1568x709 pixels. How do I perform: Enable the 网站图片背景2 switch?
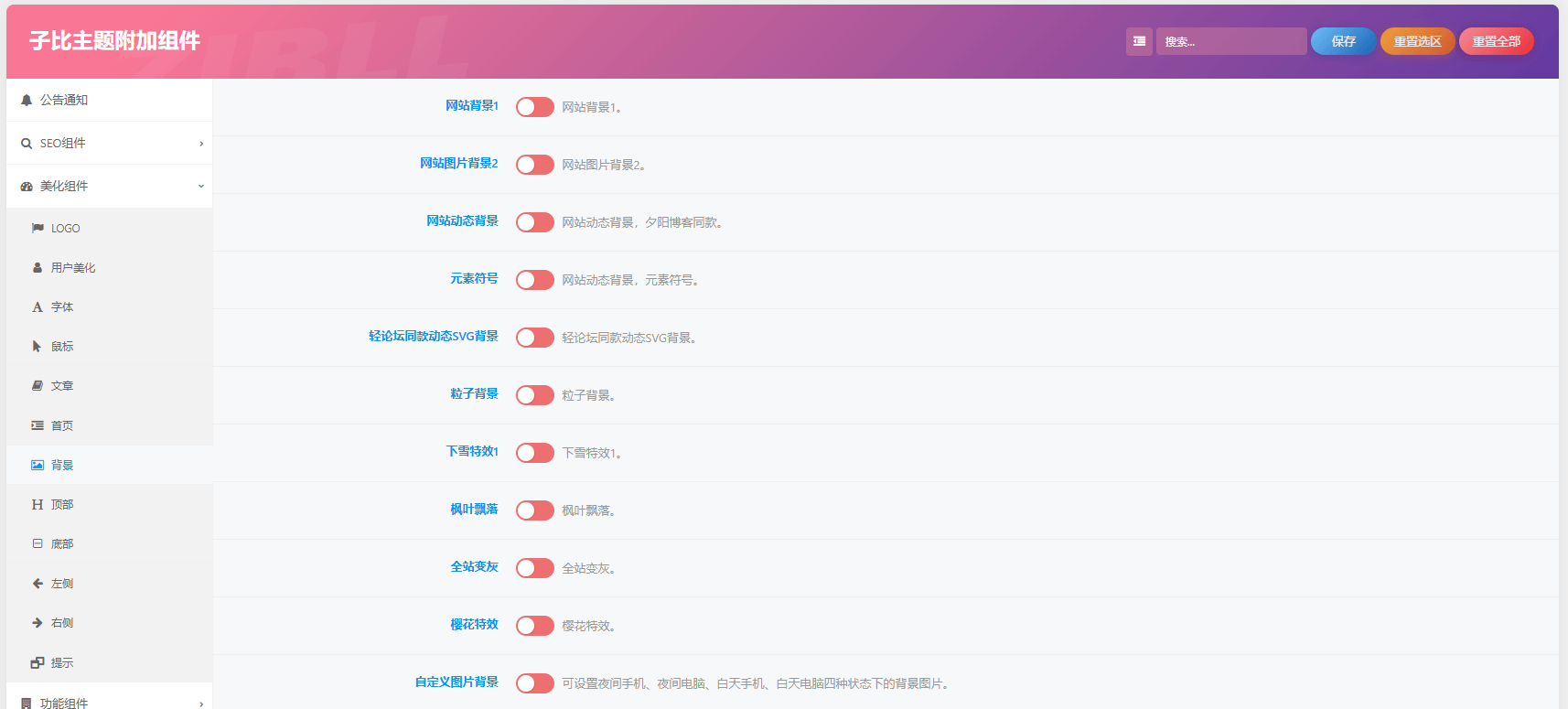click(x=535, y=165)
